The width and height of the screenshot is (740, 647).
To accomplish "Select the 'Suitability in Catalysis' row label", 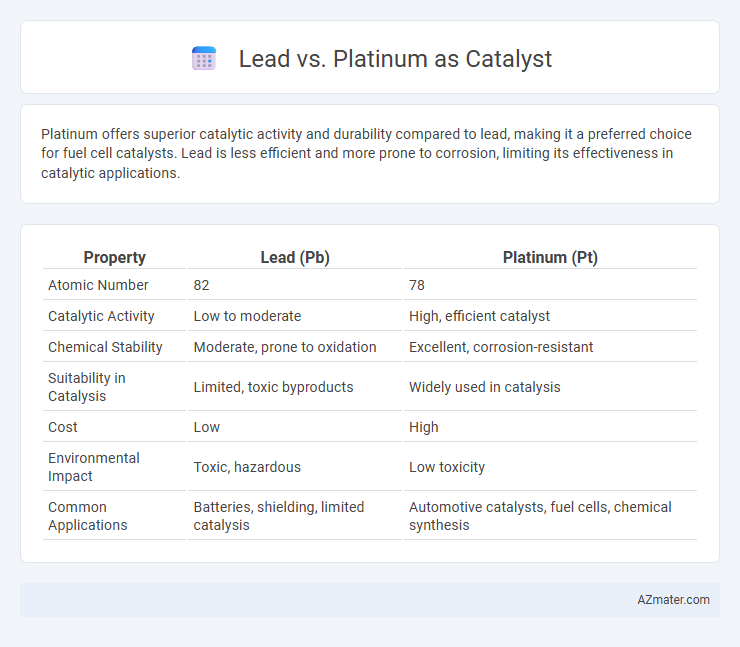I will [x=87, y=387].
